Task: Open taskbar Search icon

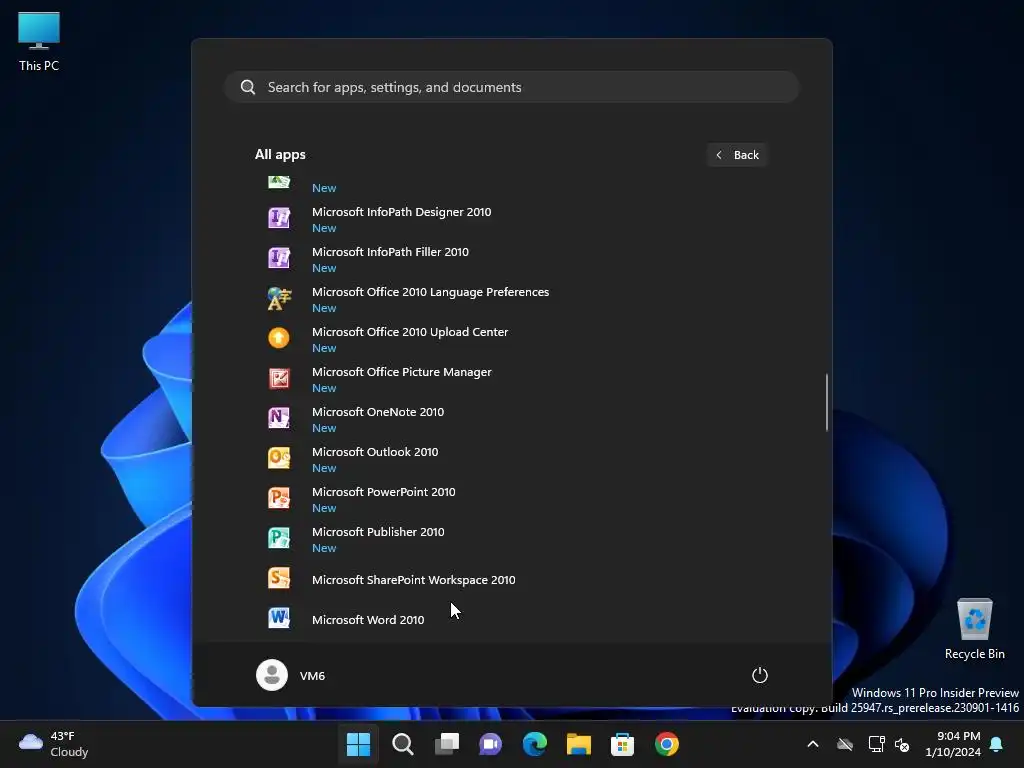Action: click(x=403, y=744)
